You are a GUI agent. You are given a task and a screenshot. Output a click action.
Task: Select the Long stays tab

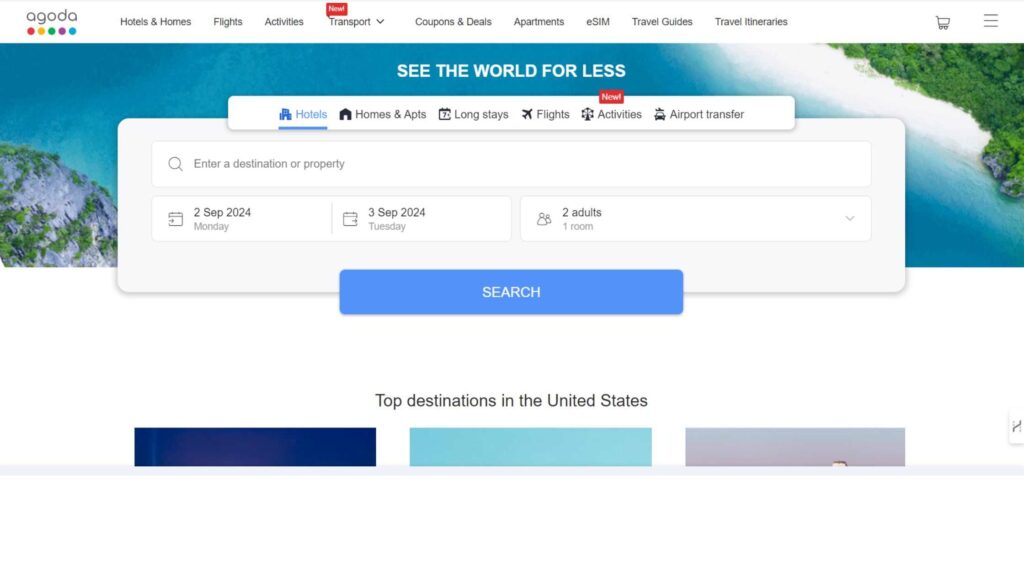pos(473,114)
